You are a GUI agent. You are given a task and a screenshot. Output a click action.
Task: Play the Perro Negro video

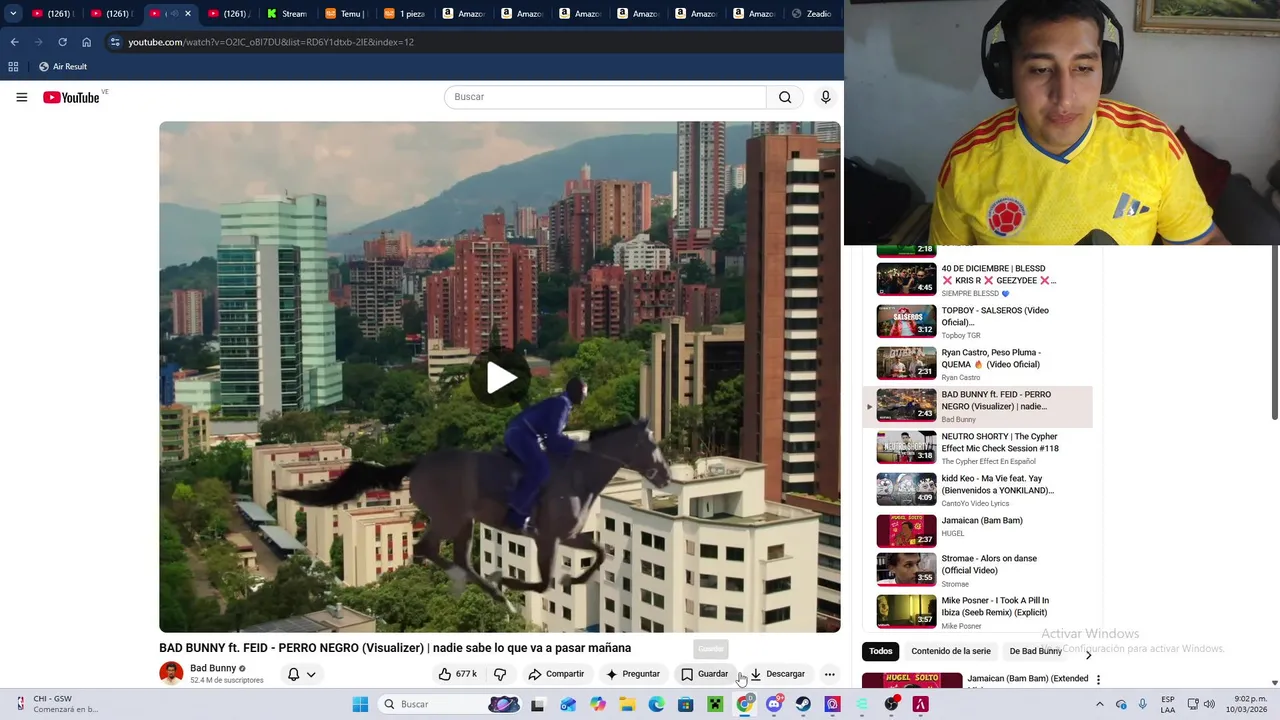[x=500, y=377]
